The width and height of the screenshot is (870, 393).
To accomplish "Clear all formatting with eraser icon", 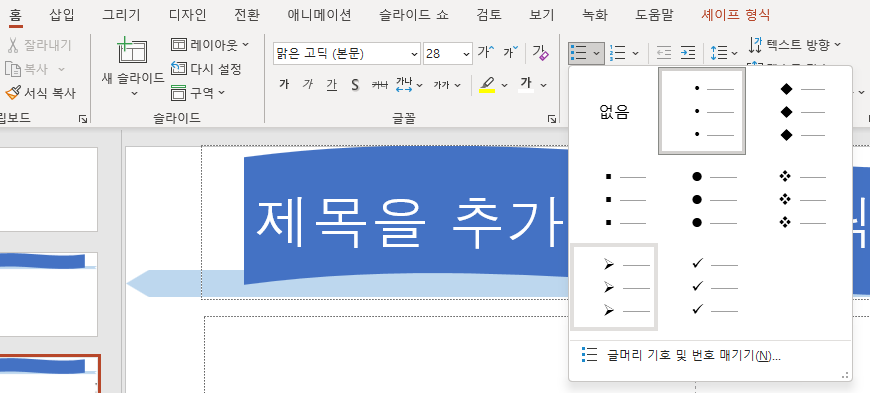I will coord(540,53).
